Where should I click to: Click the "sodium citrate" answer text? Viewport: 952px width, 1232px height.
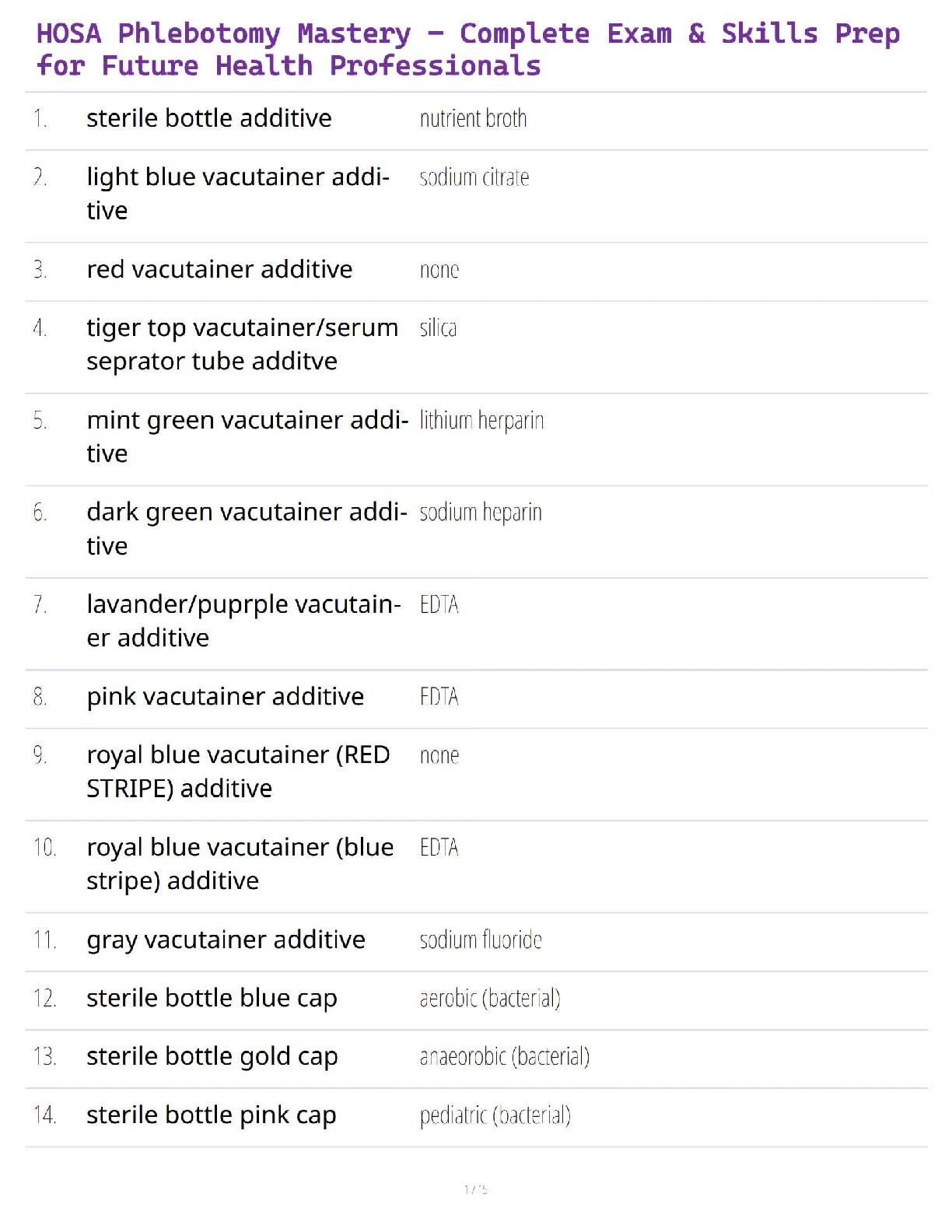[474, 178]
